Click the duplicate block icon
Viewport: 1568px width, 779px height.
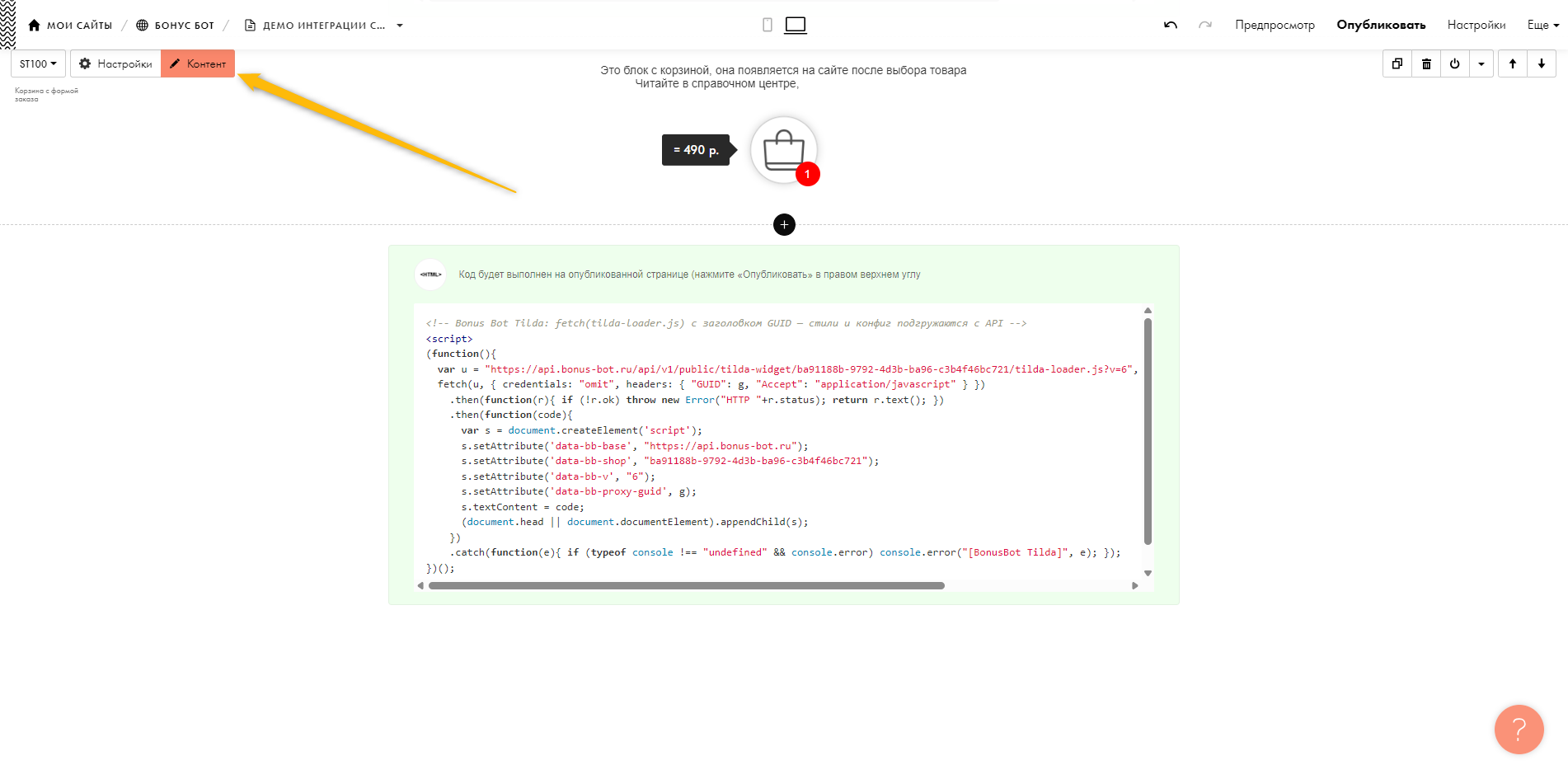[x=1397, y=63]
